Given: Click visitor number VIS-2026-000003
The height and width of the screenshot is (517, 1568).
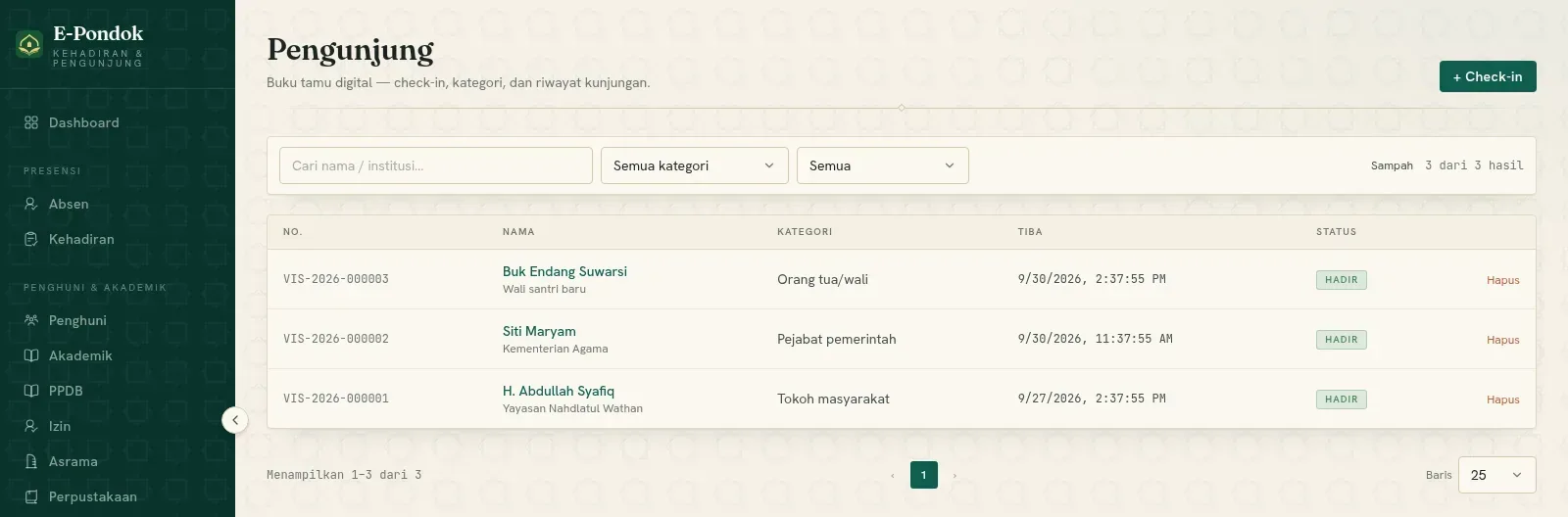Looking at the screenshot, I should pos(336,279).
